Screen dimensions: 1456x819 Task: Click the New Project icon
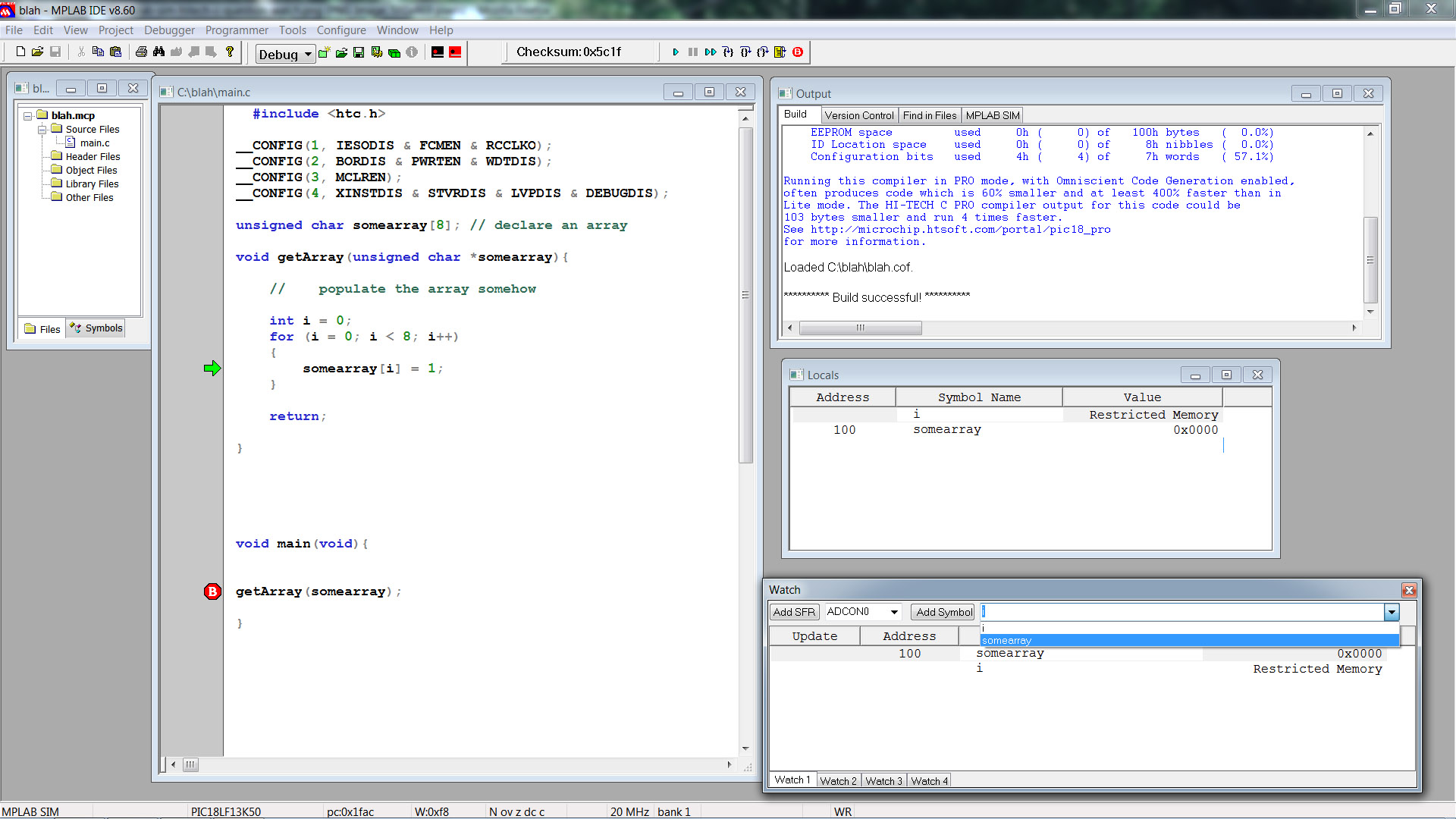click(x=325, y=52)
